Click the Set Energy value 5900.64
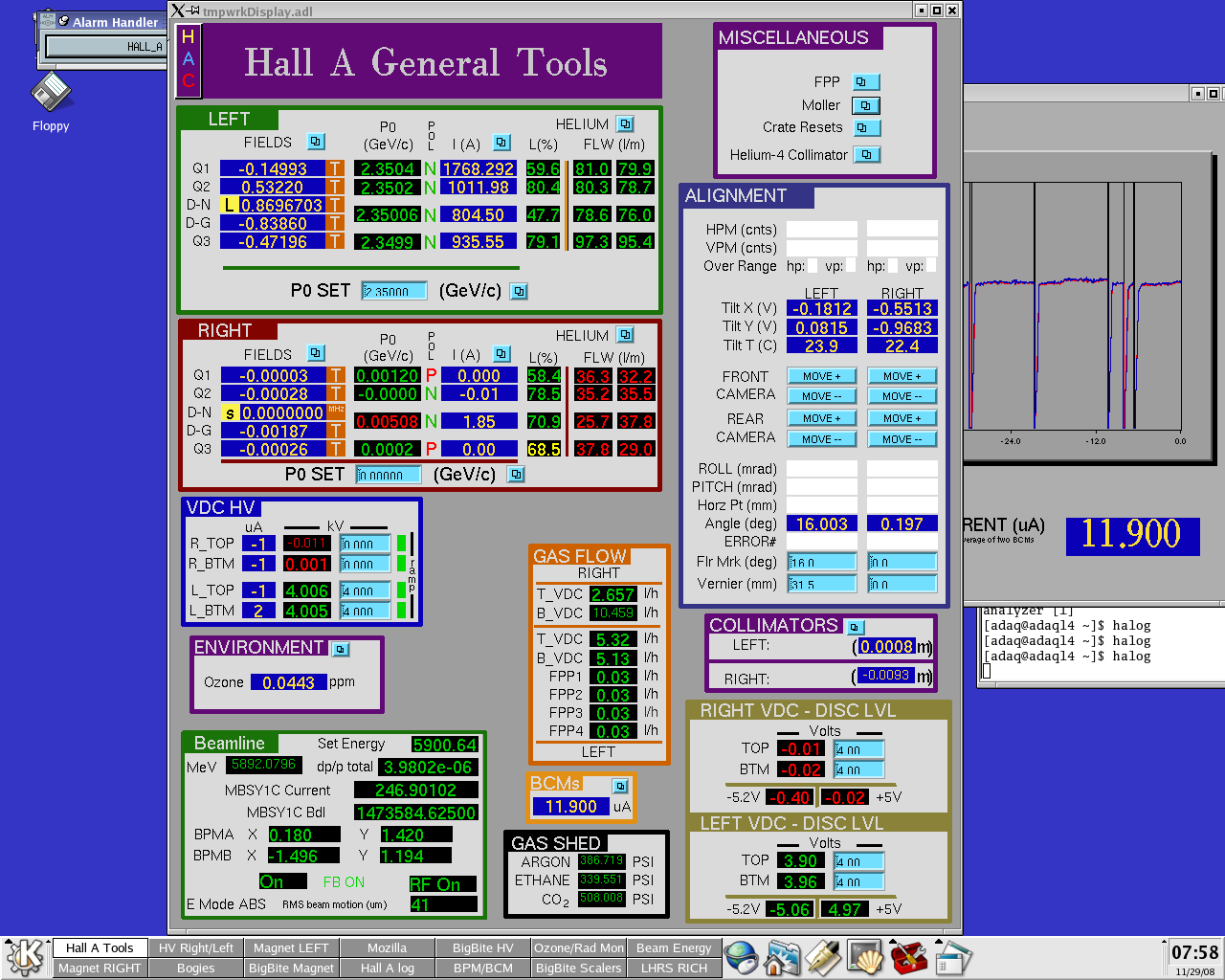This screenshot has height=980, width=1225. [444, 745]
